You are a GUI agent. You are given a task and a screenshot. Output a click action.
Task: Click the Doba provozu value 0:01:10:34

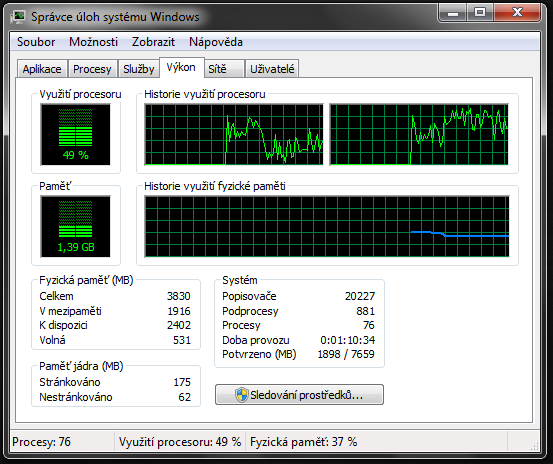click(347, 340)
